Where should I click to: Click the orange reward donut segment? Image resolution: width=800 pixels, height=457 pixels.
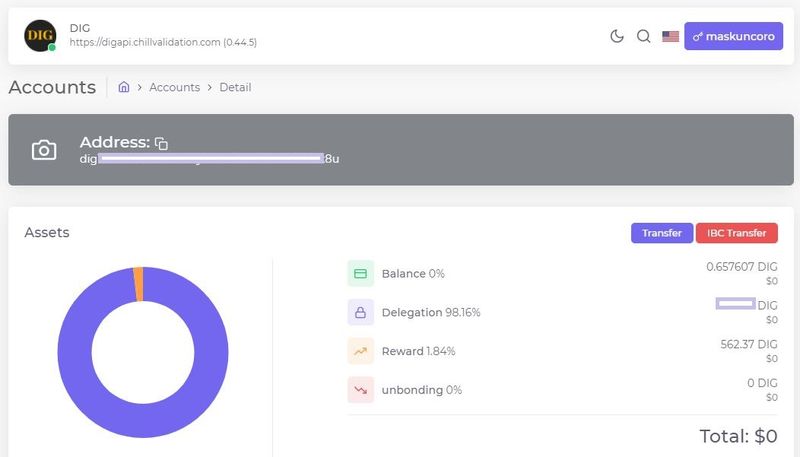pos(138,283)
